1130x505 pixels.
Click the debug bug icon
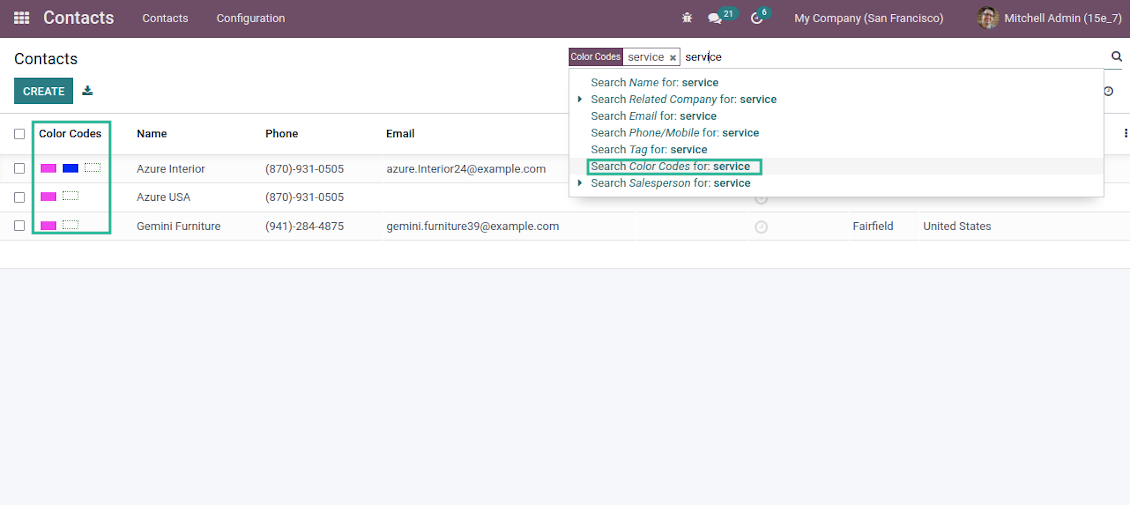click(686, 18)
